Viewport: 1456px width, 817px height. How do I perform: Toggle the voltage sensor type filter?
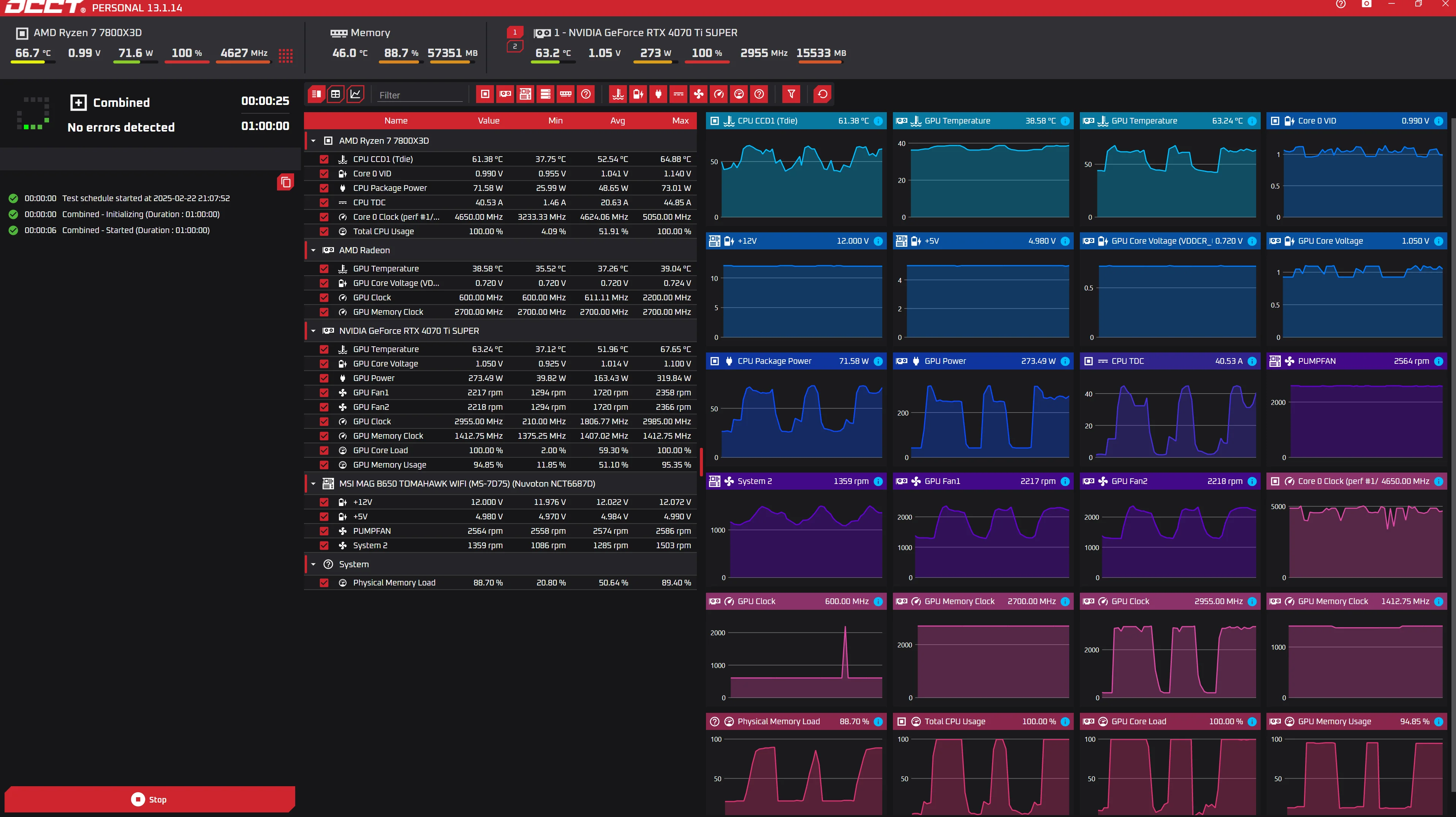(x=638, y=94)
